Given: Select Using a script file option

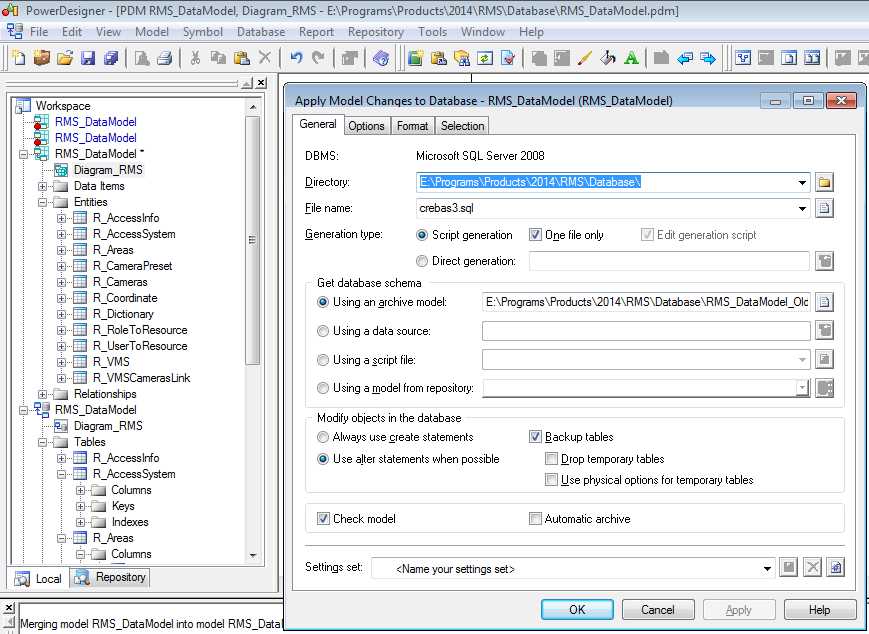Looking at the screenshot, I should (x=323, y=360).
